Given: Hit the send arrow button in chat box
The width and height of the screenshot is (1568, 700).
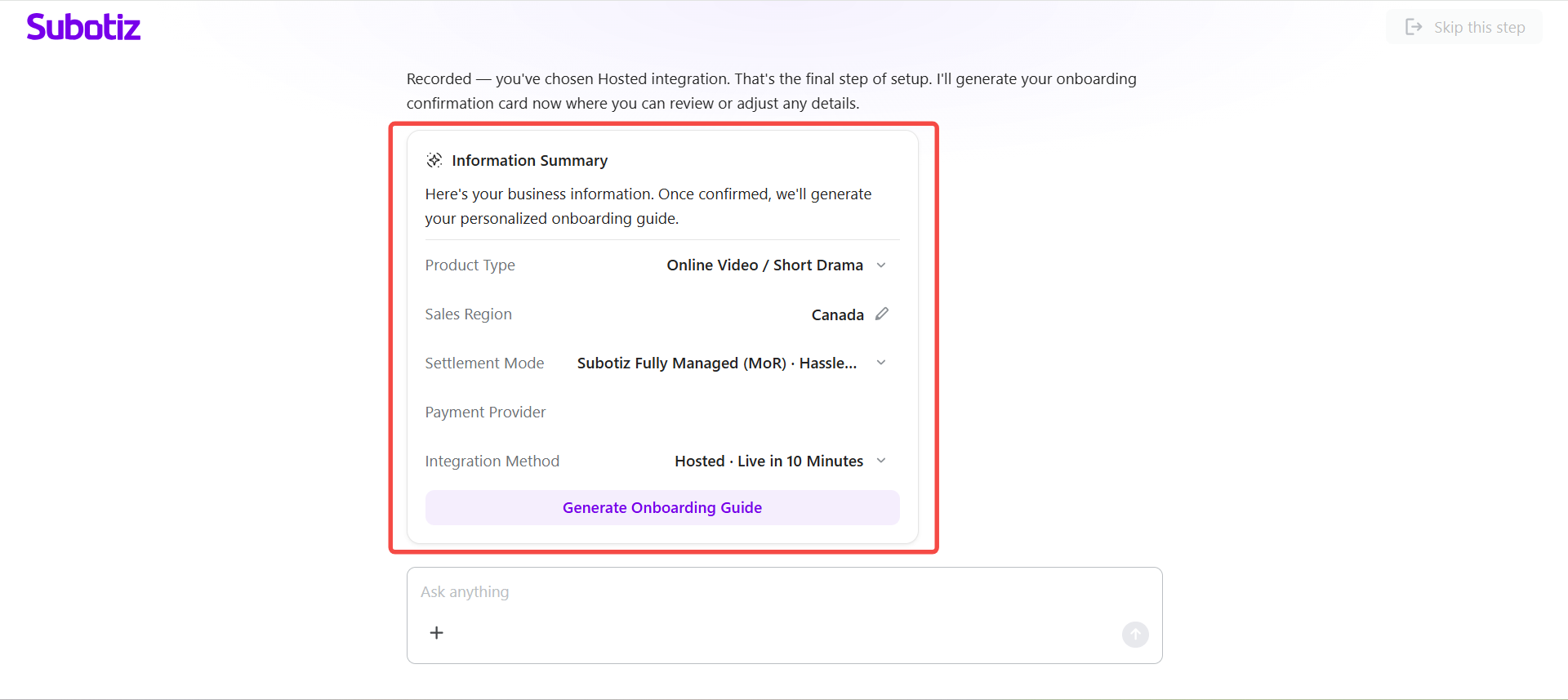Looking at the screenshot, I should (x=1134, y=634).
